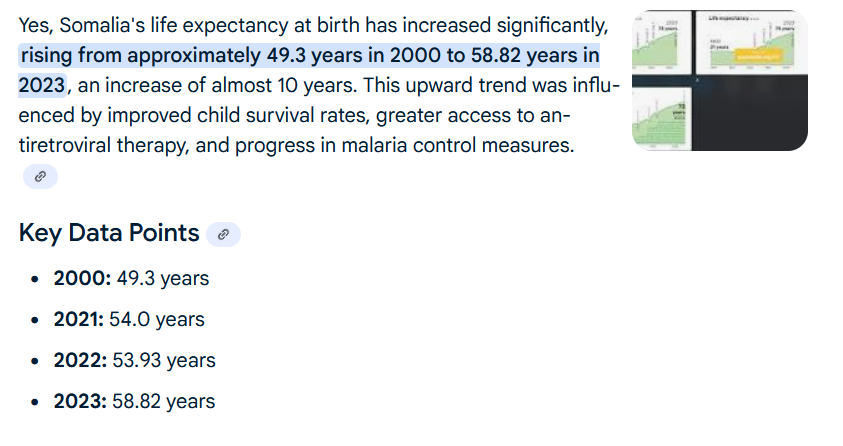This screenshot has width=843, height=446.
Task: Click the link icon below the summary paragraph
Action: point(40,176)
